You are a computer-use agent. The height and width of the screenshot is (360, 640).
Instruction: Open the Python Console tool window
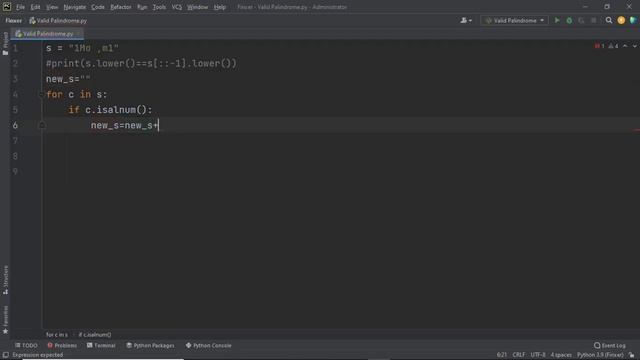click(209, 345)
